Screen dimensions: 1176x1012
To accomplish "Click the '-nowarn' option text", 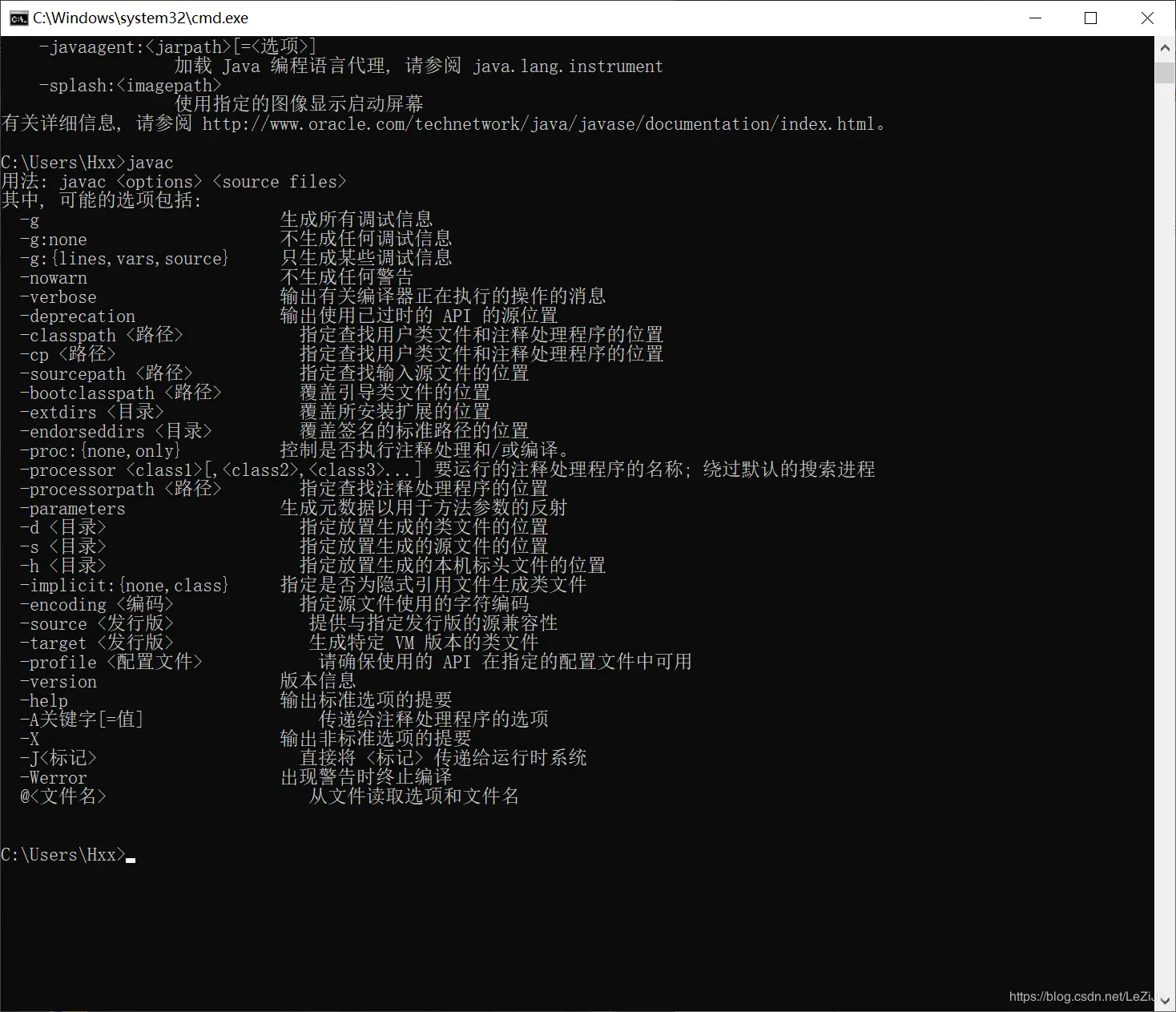I will click(x=54, y=278).
